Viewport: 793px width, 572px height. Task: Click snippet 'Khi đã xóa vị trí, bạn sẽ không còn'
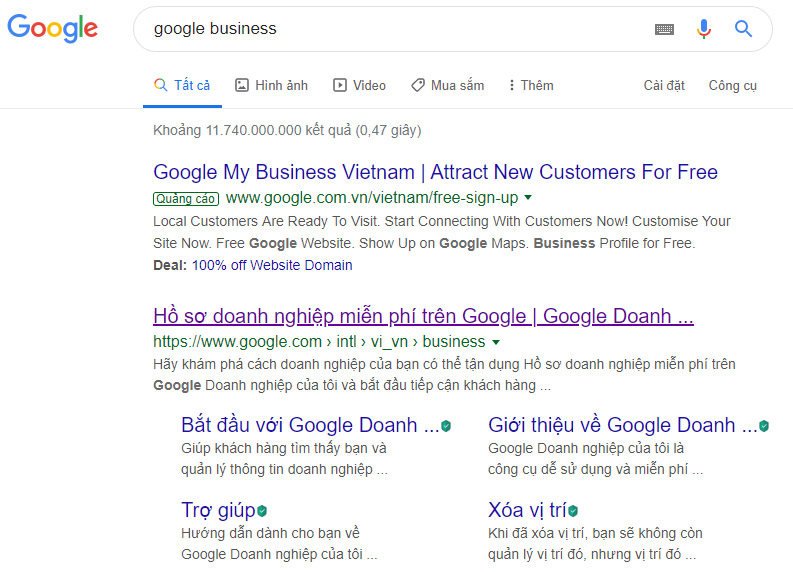[595, 533]
